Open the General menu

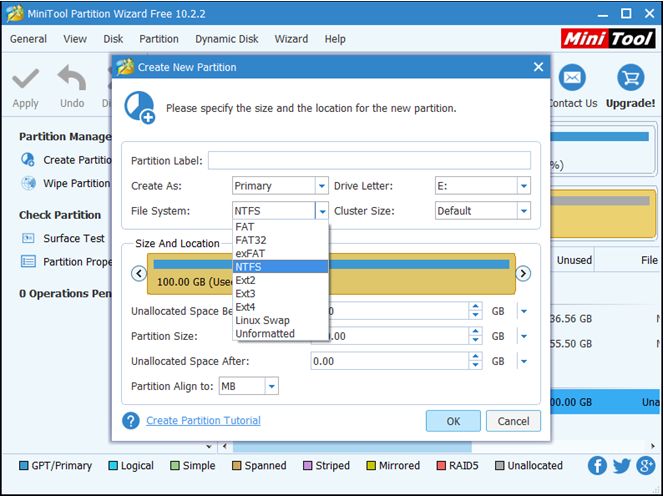coord(28,39)
